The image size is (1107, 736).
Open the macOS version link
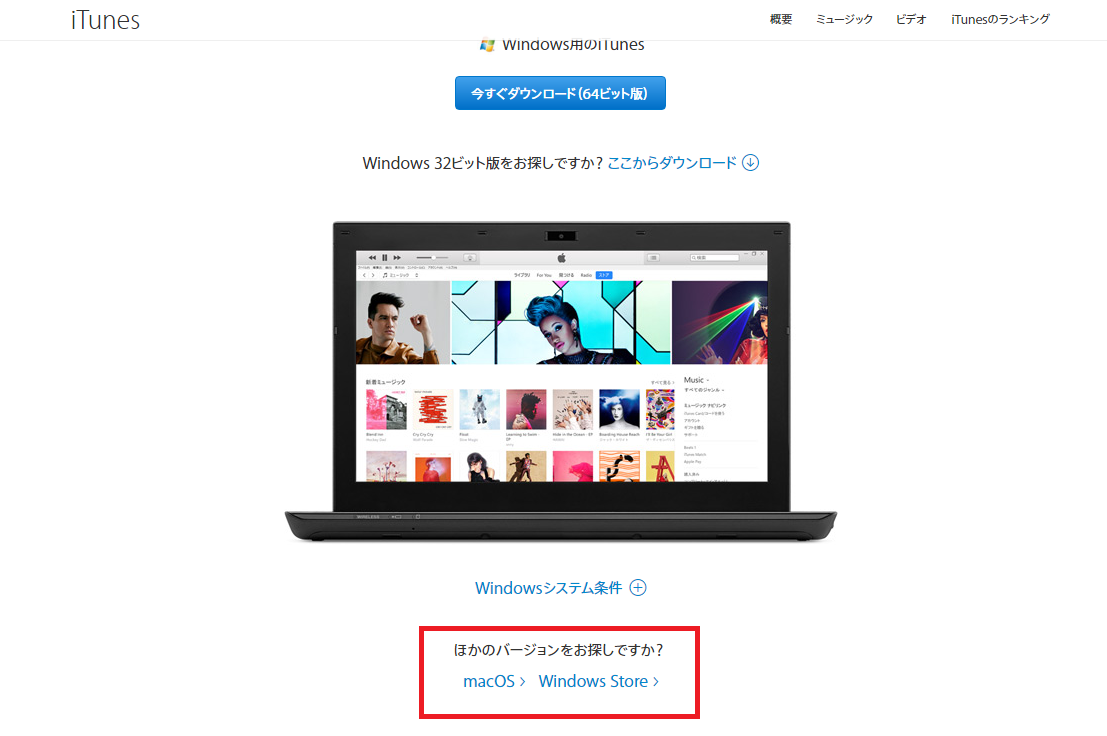[x=494, y=681]
